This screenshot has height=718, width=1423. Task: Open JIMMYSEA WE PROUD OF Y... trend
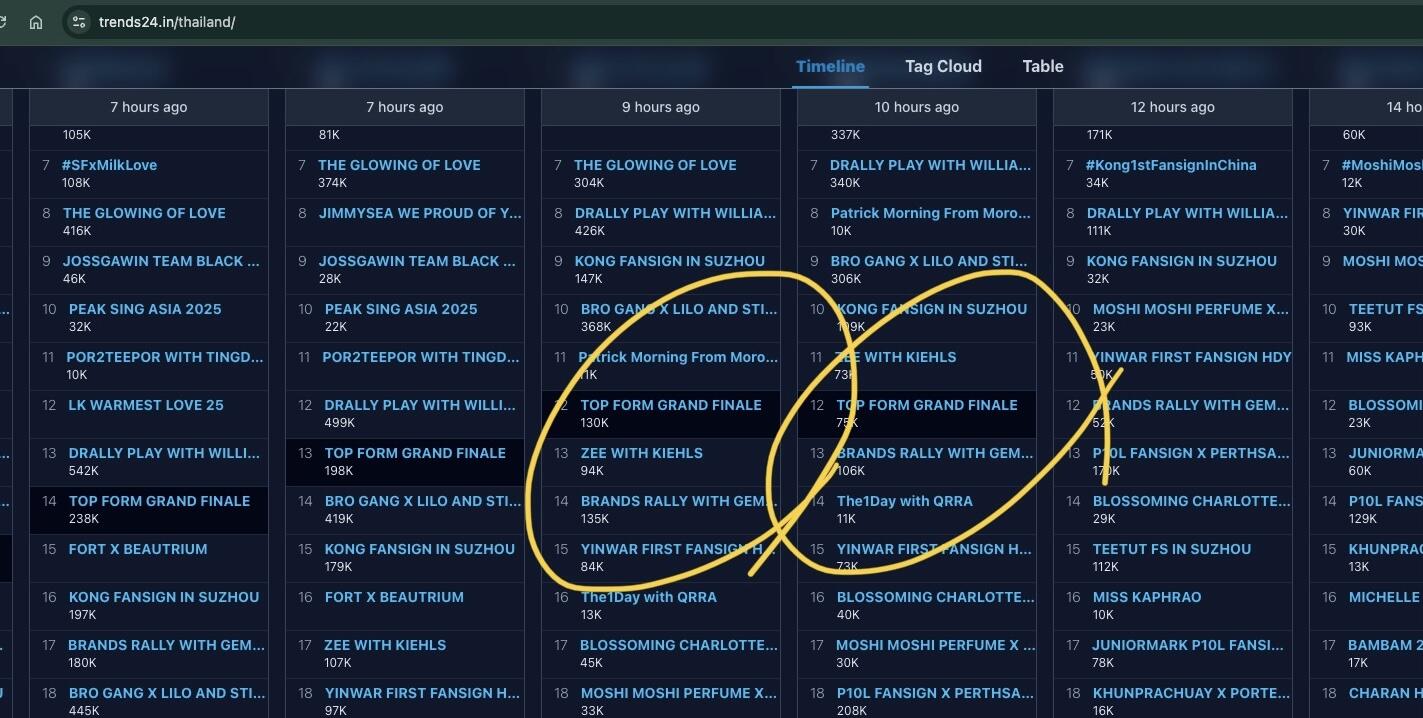point(420,213)
